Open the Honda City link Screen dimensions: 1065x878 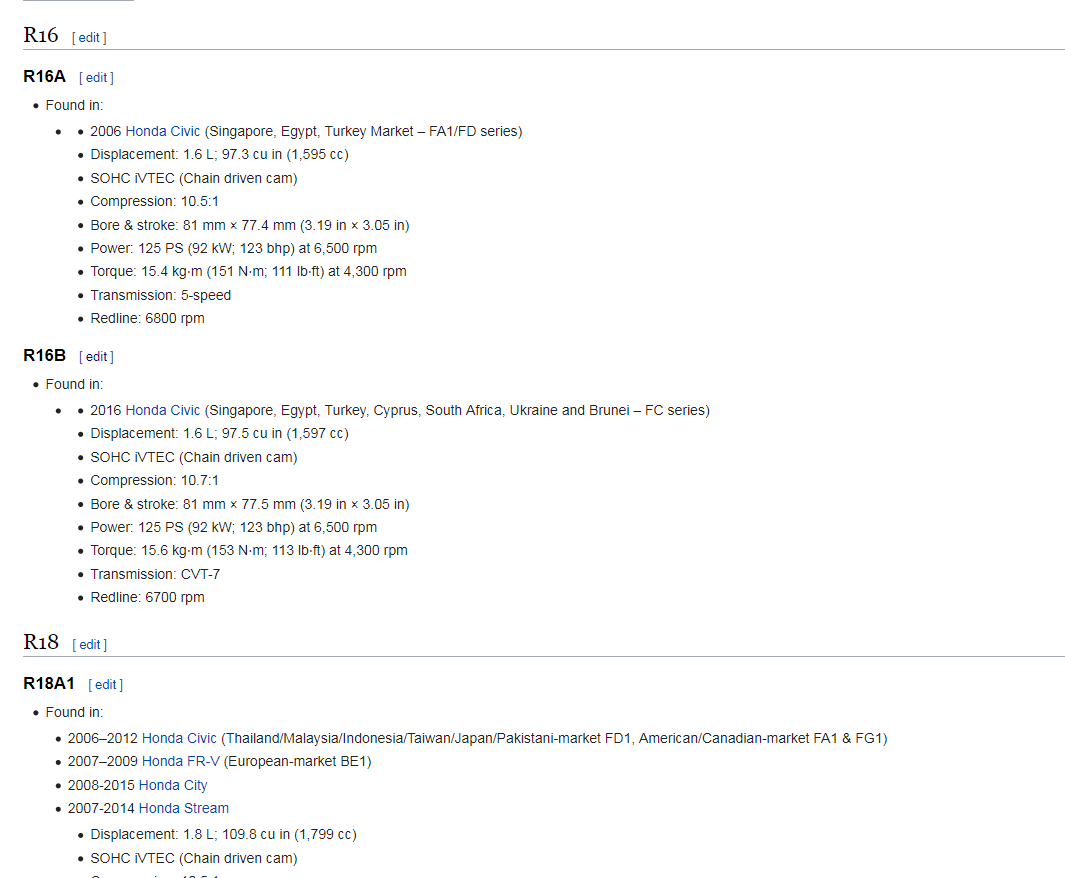tap(173, 785)
